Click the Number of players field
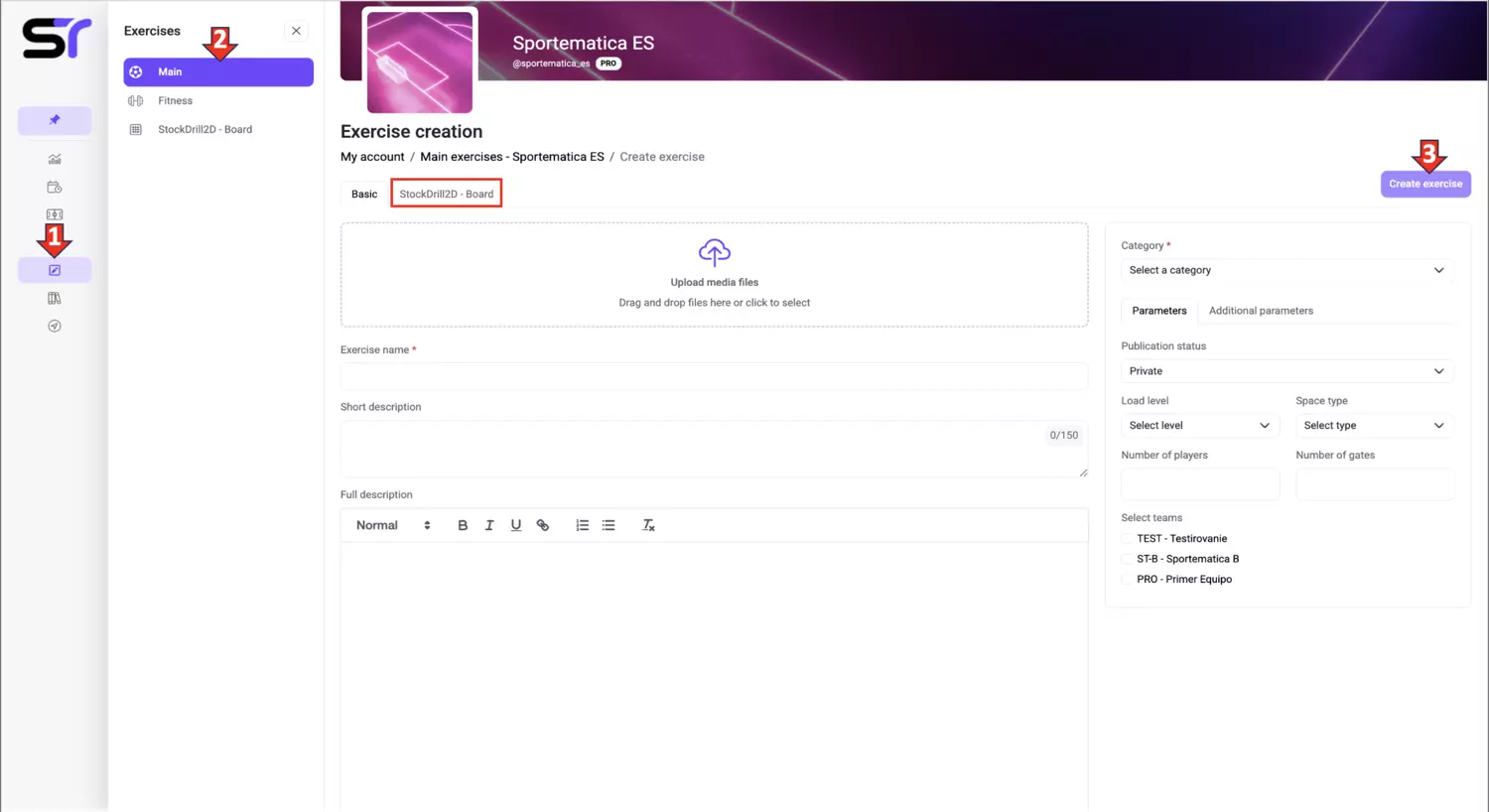This screenshot has height=812, width=1489. pyautogui.click(x=1200, y=483)
